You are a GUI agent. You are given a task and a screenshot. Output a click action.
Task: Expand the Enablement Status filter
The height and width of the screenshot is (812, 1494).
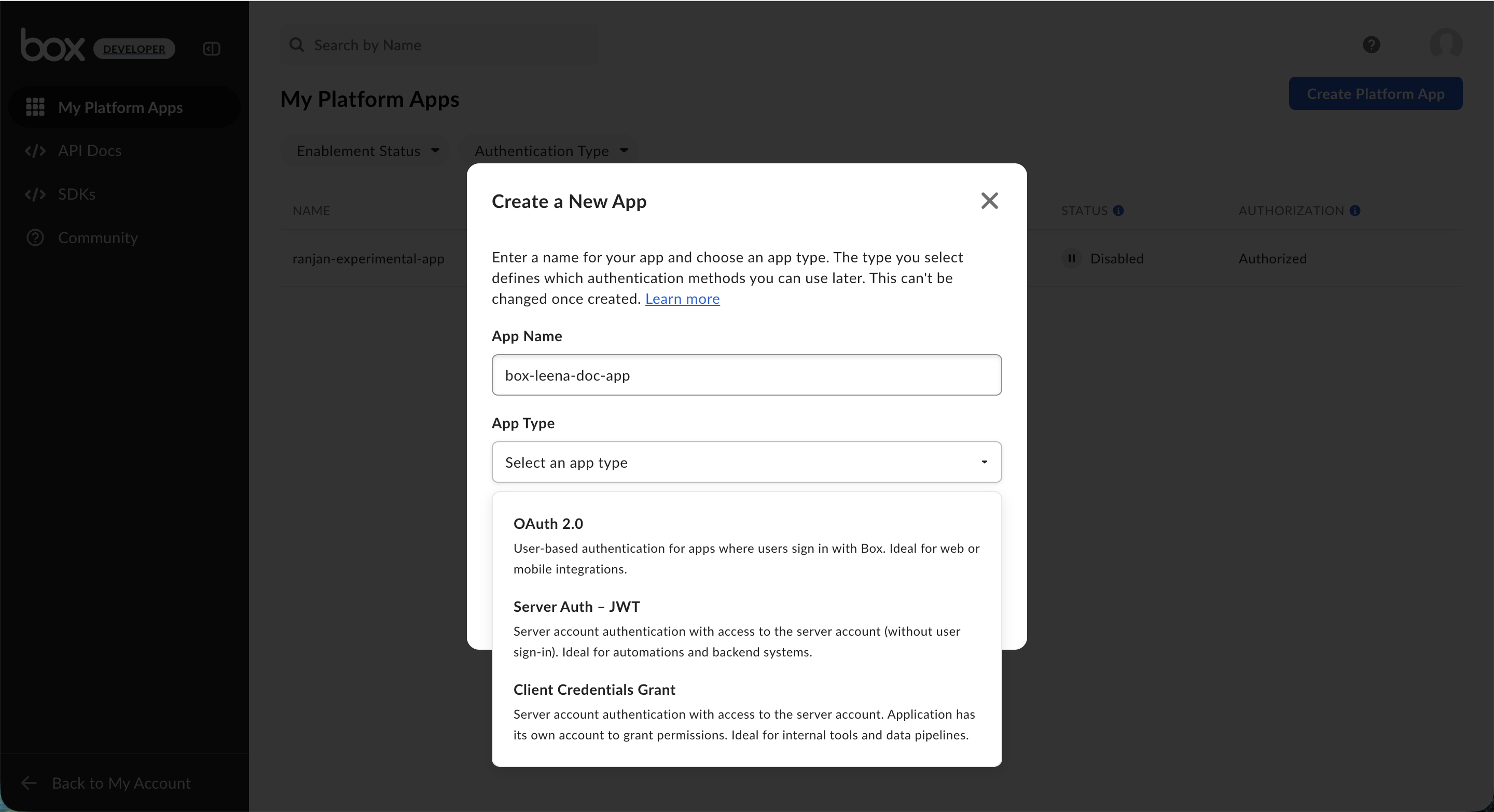367,151
